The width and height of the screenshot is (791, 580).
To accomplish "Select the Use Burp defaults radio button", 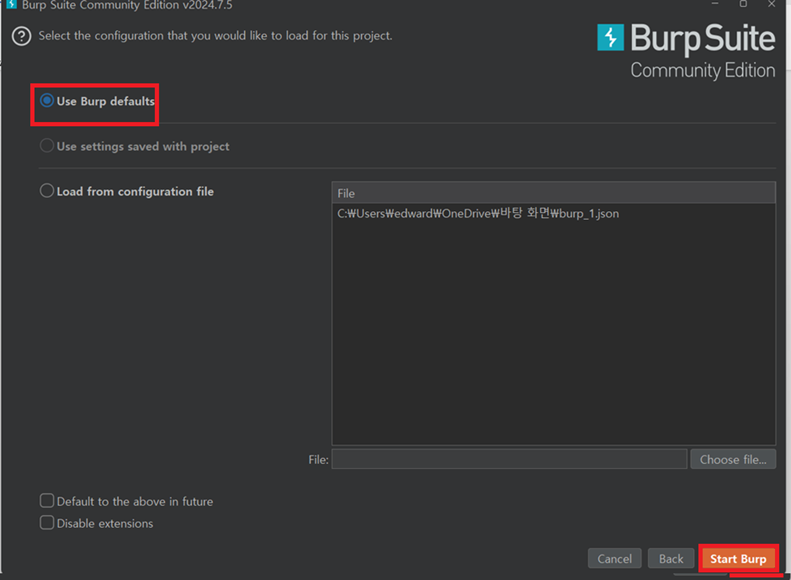I will [47, 100].
